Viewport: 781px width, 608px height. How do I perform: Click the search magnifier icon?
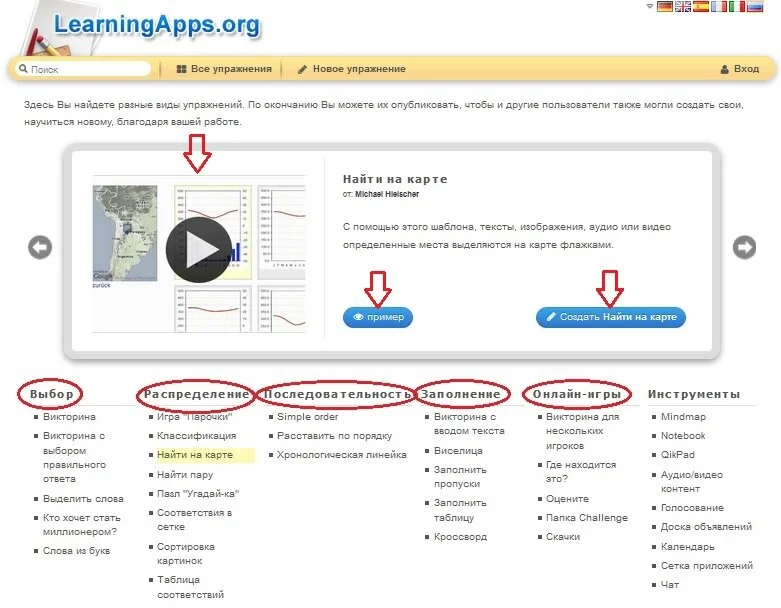[23, 69]
